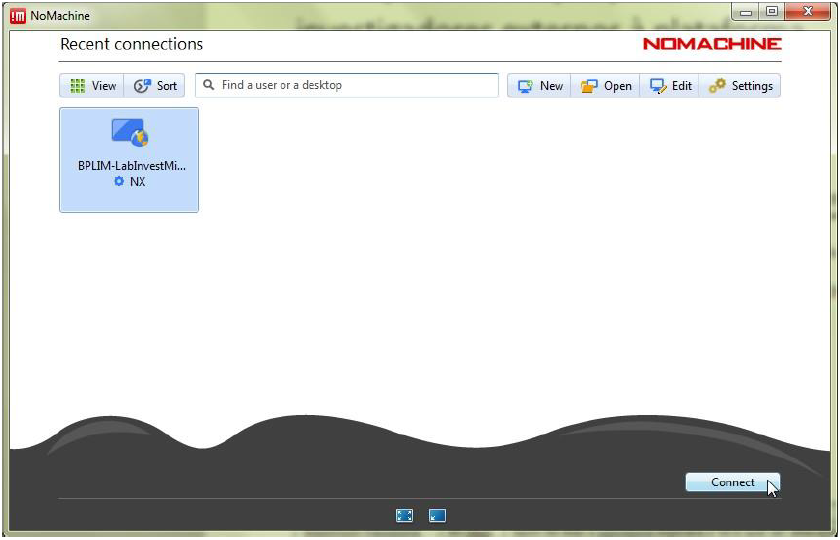The image size is (840, 540).
Task: Click the gear icon beside NX
Action: [x=119, y=182]
